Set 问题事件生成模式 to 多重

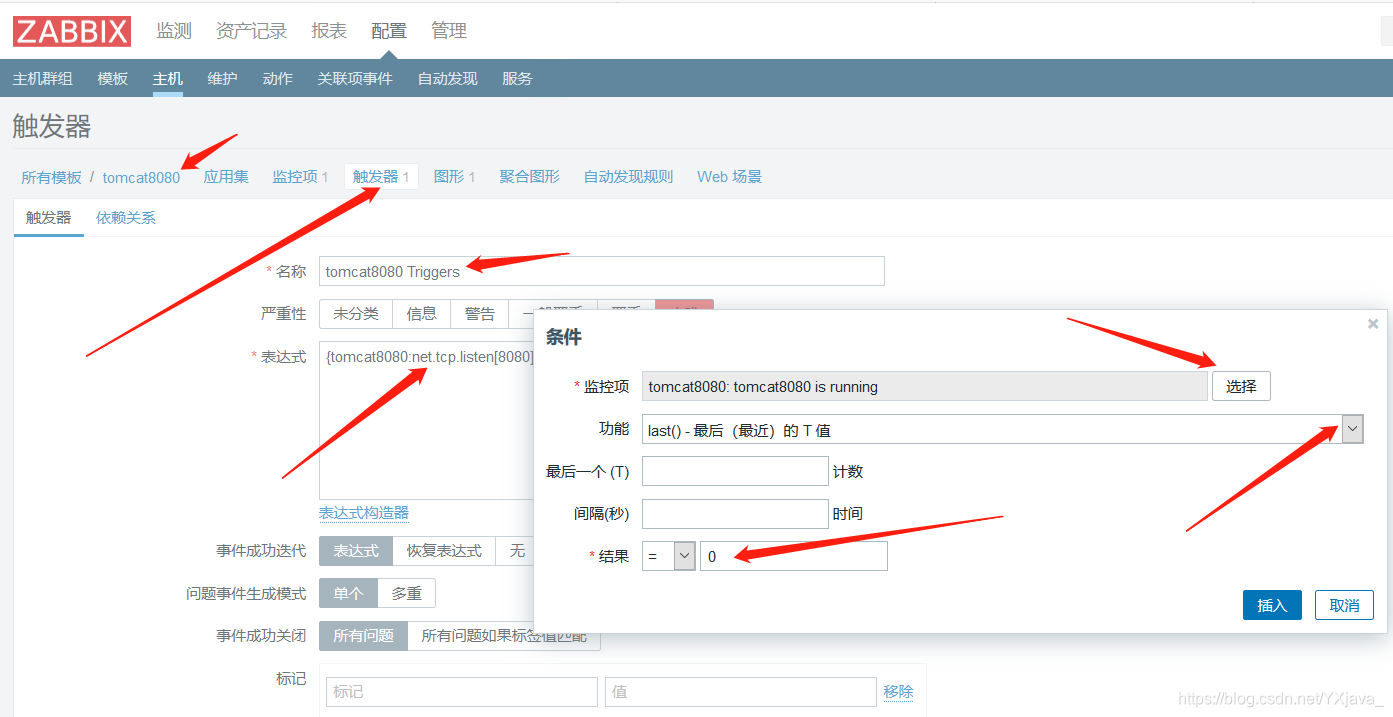(406, 593)
